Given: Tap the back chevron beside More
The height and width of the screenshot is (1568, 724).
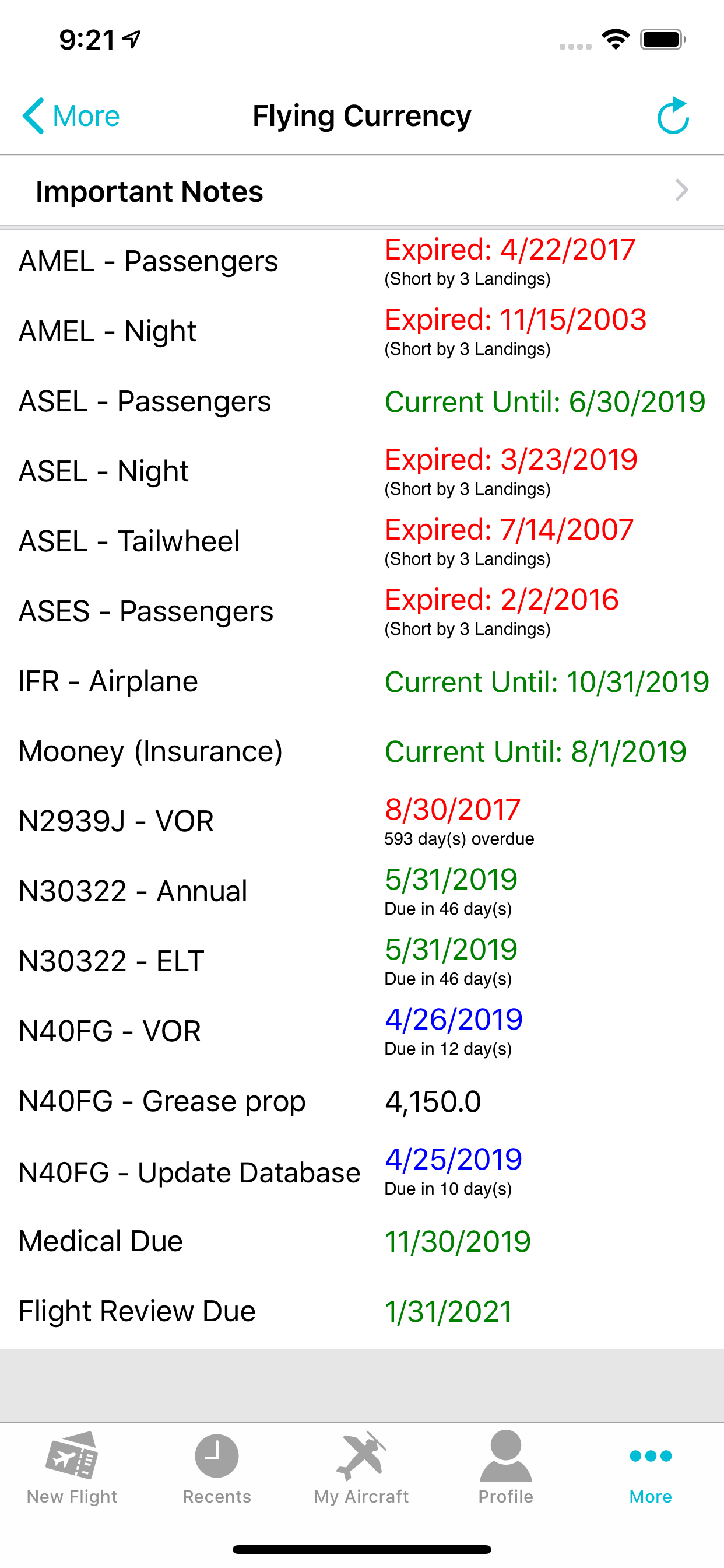Looking at the screenshot, I should tap(33, 116).
